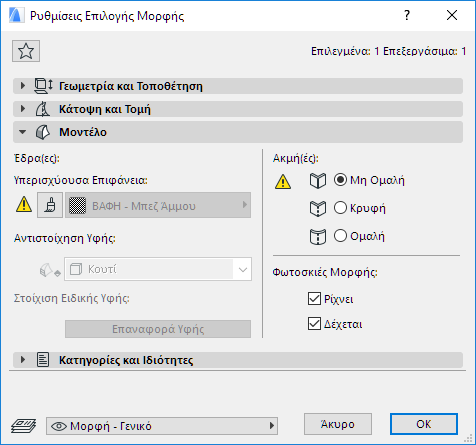Open the Κουτί texture mapping dropdown

tap(158, 269)
